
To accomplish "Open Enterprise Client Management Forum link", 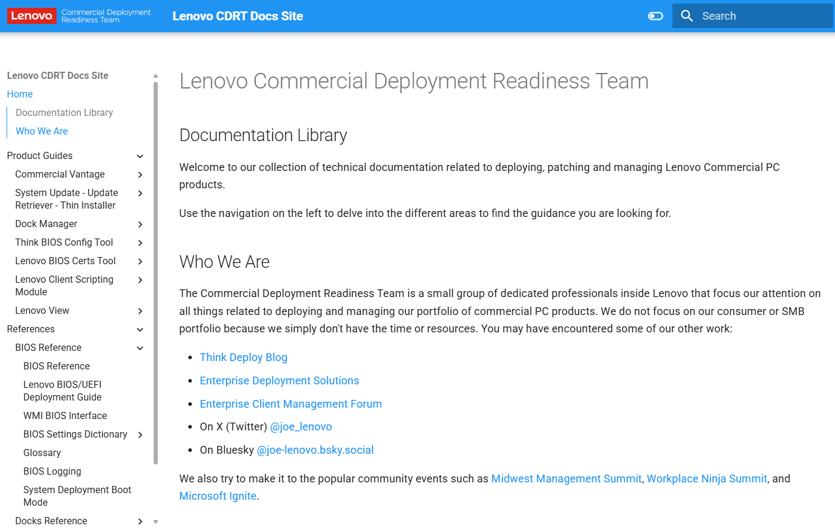I will pyautogui.click(x=291, y=404).
